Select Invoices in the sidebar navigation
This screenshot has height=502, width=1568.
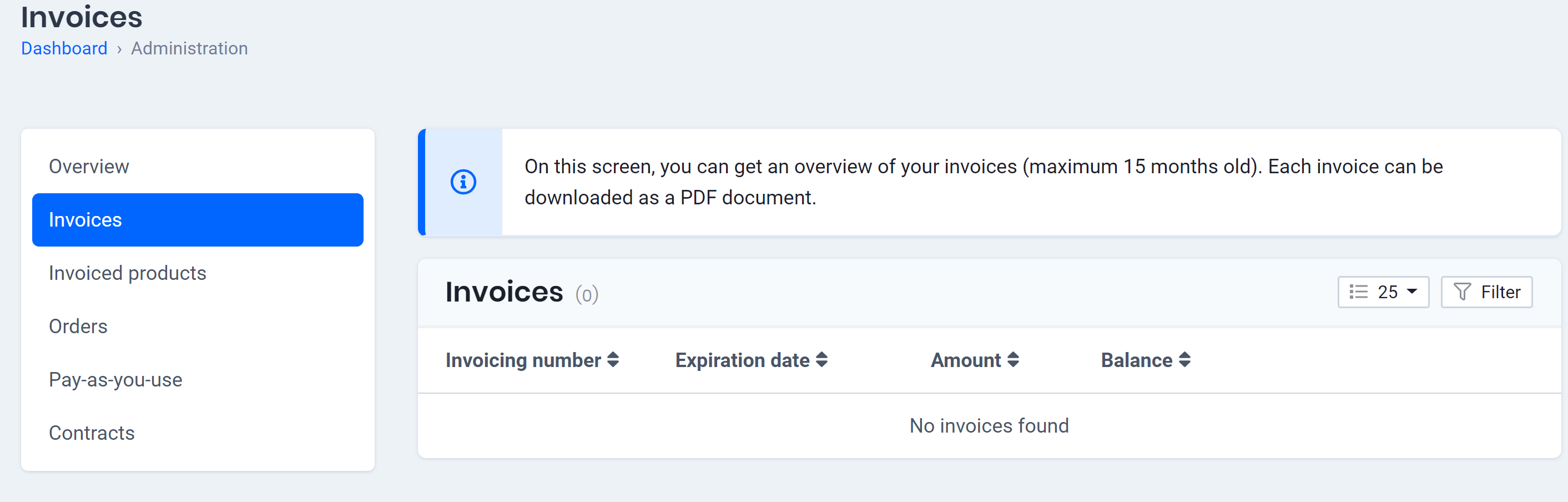coord(85,219)
